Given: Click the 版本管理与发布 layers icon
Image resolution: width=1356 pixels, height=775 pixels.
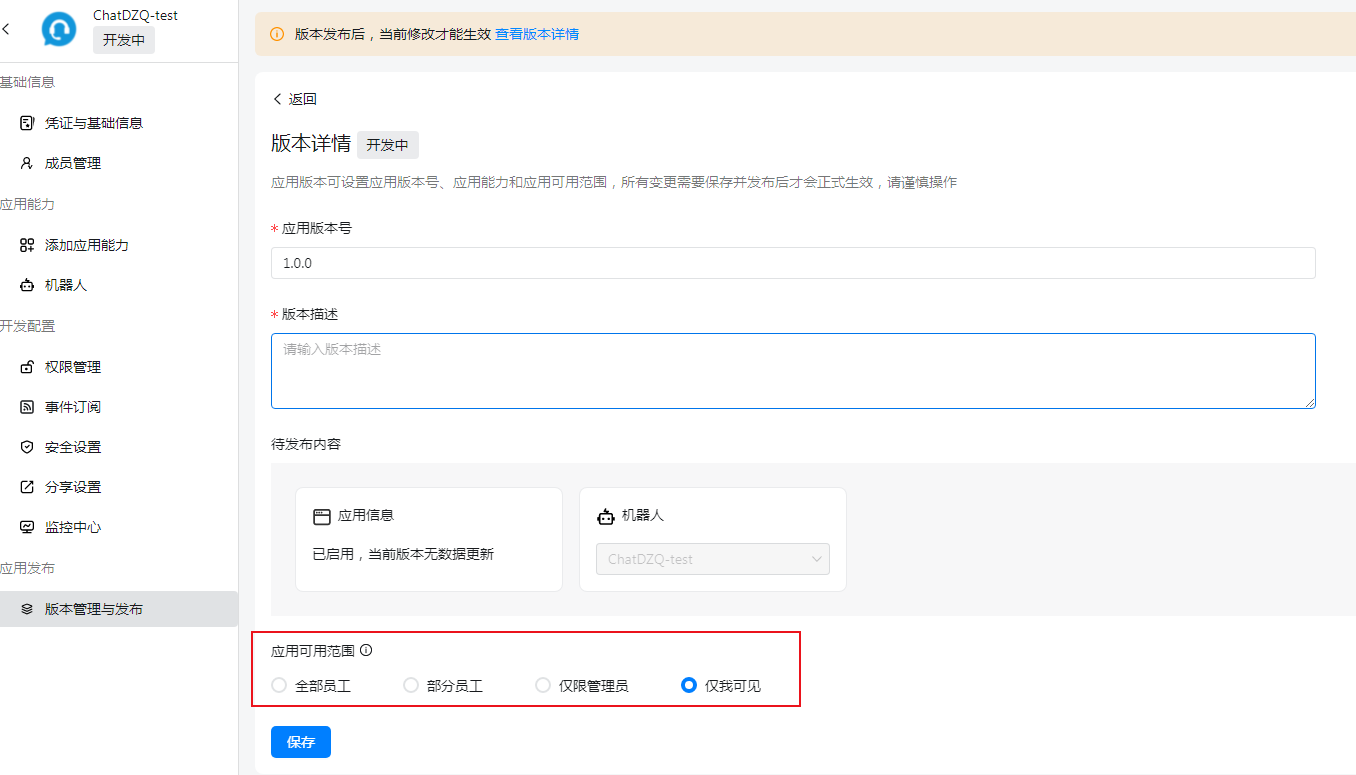Looking at the screenshot, I should [x=27, y=609].
